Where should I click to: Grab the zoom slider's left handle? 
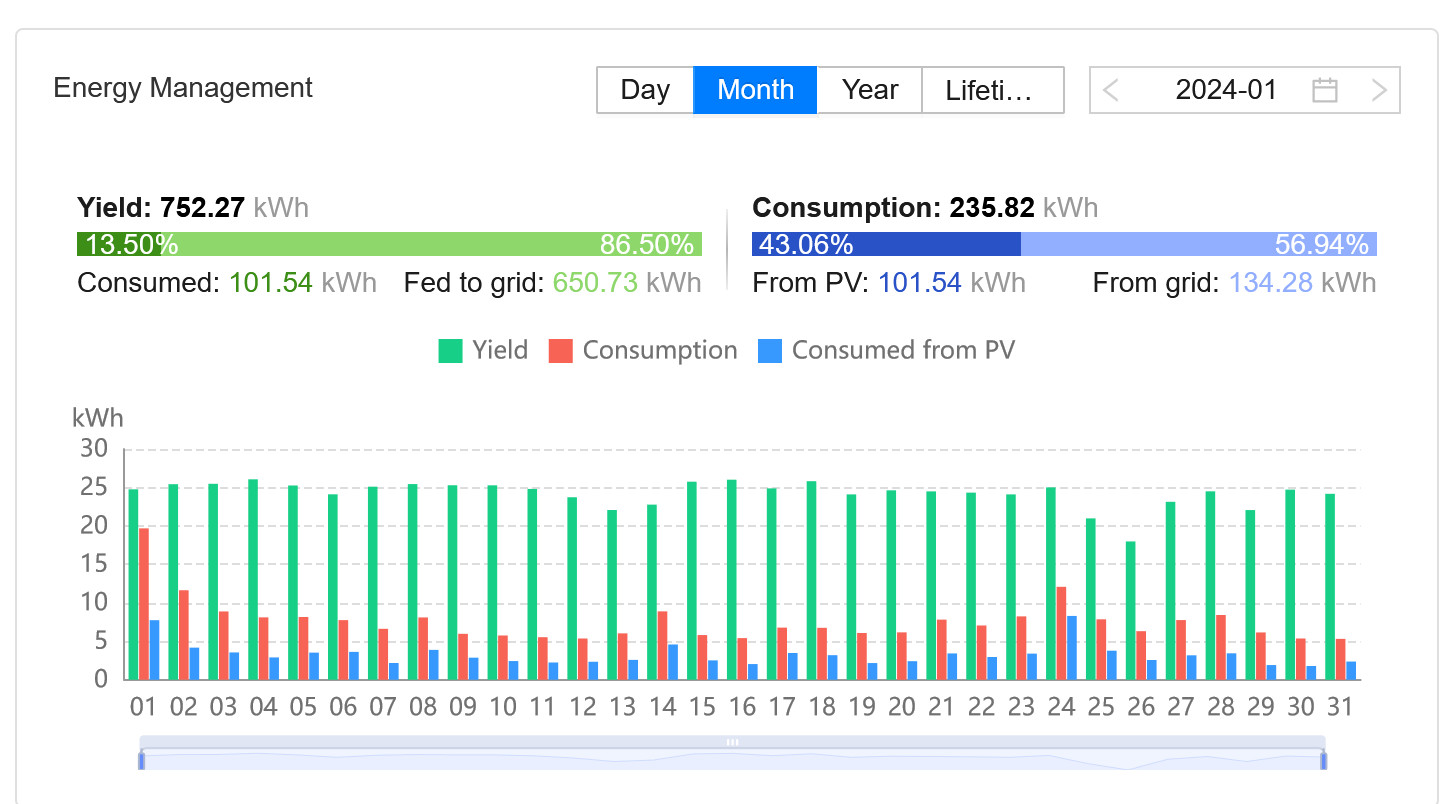(141, 760)
